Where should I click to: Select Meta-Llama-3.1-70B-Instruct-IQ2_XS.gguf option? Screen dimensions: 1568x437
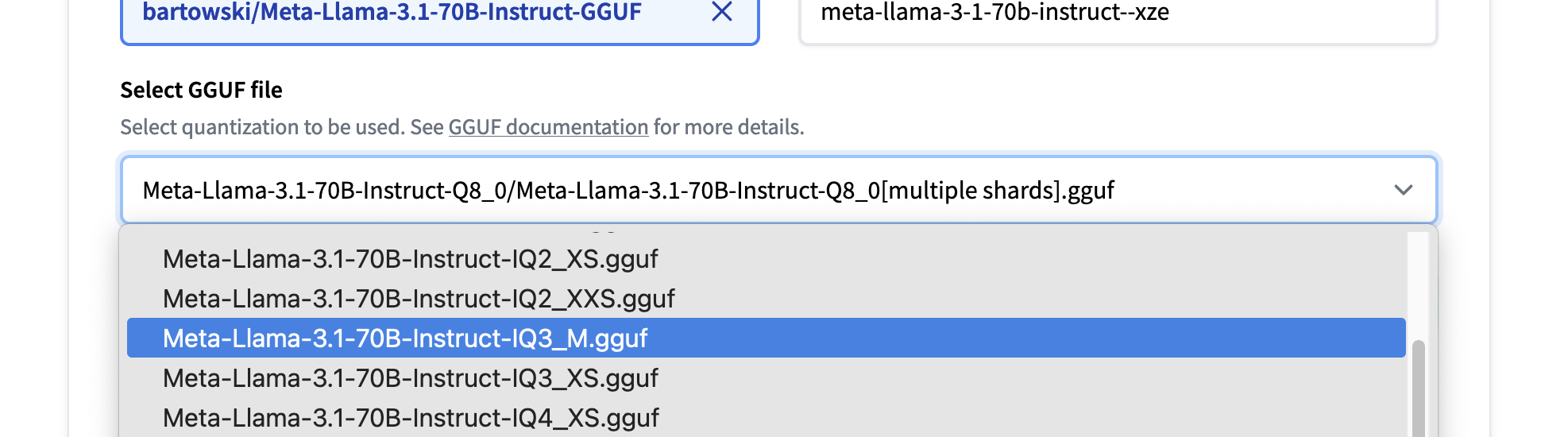coord(410,259)
